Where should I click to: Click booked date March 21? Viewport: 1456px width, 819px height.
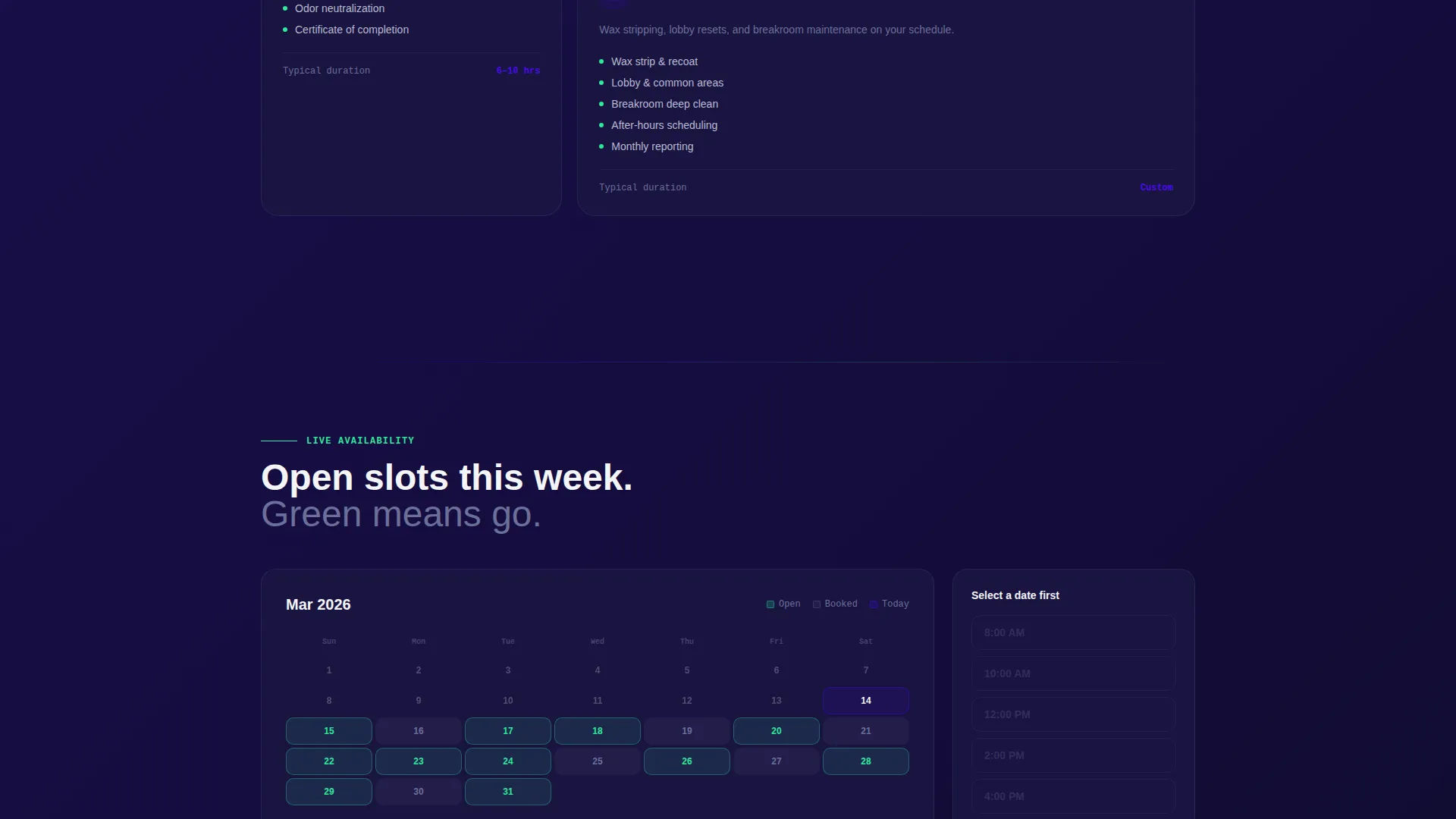click(865, 730)
